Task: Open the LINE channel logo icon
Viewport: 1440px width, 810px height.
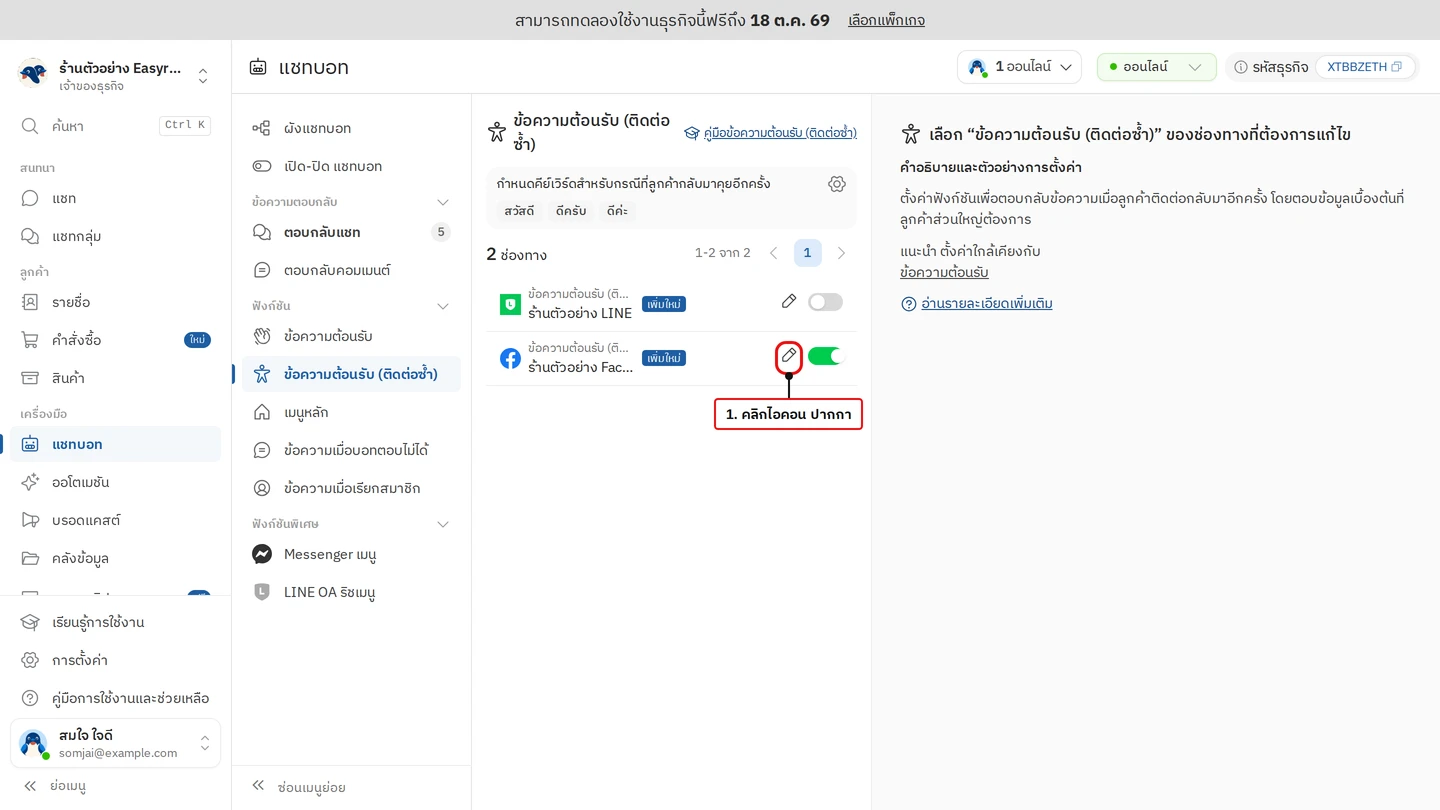Action: [510, 305]
